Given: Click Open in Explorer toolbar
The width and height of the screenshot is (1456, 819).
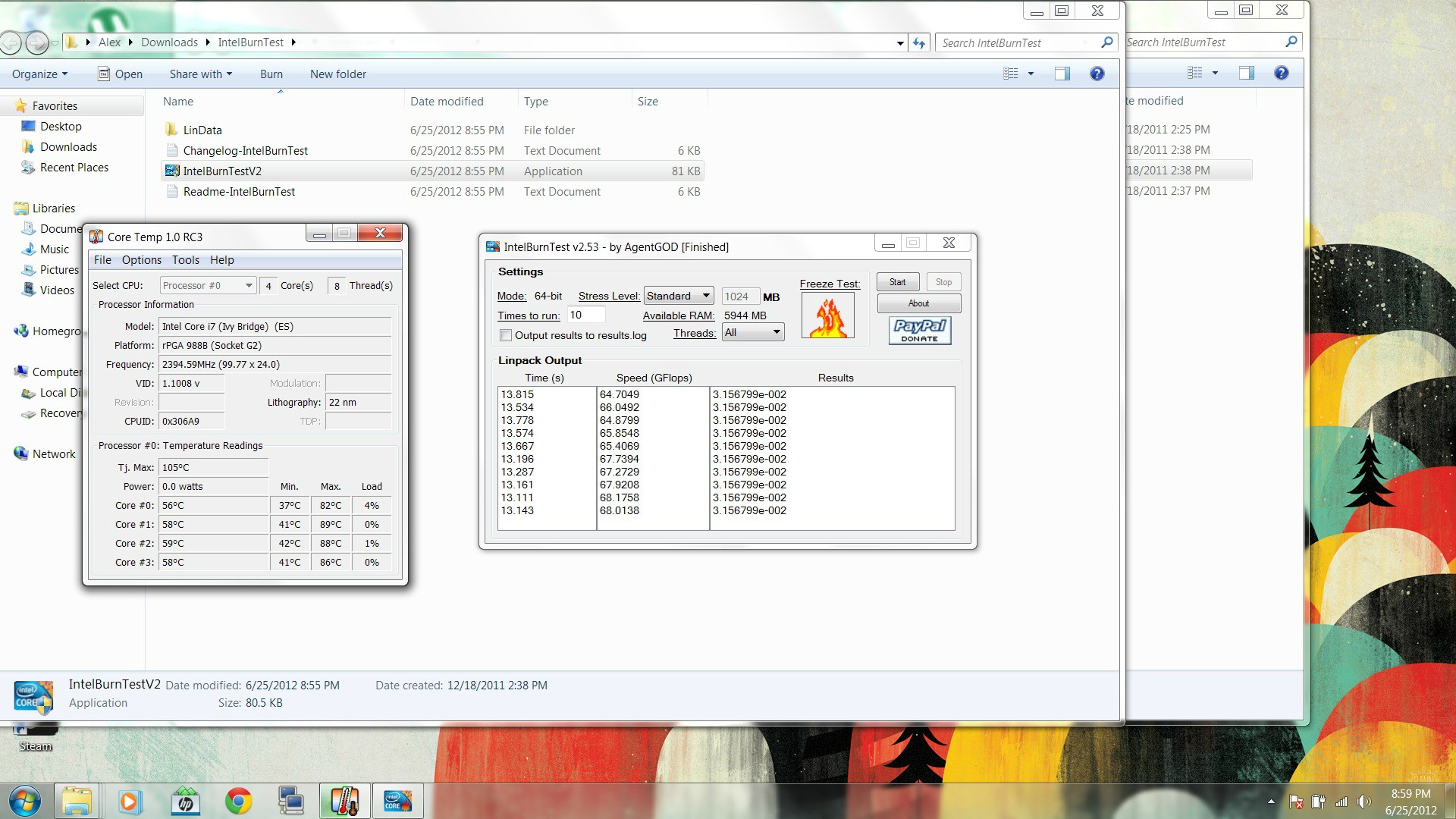Looking at the screenshot, I should coord(120,74).
